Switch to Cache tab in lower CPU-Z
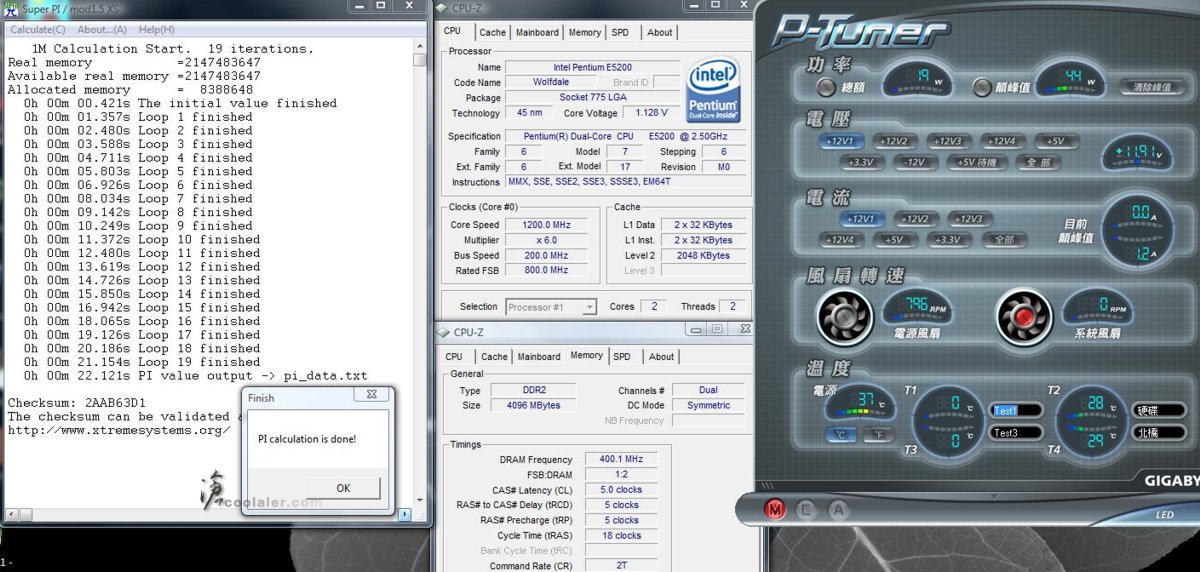 coord(494,357)
